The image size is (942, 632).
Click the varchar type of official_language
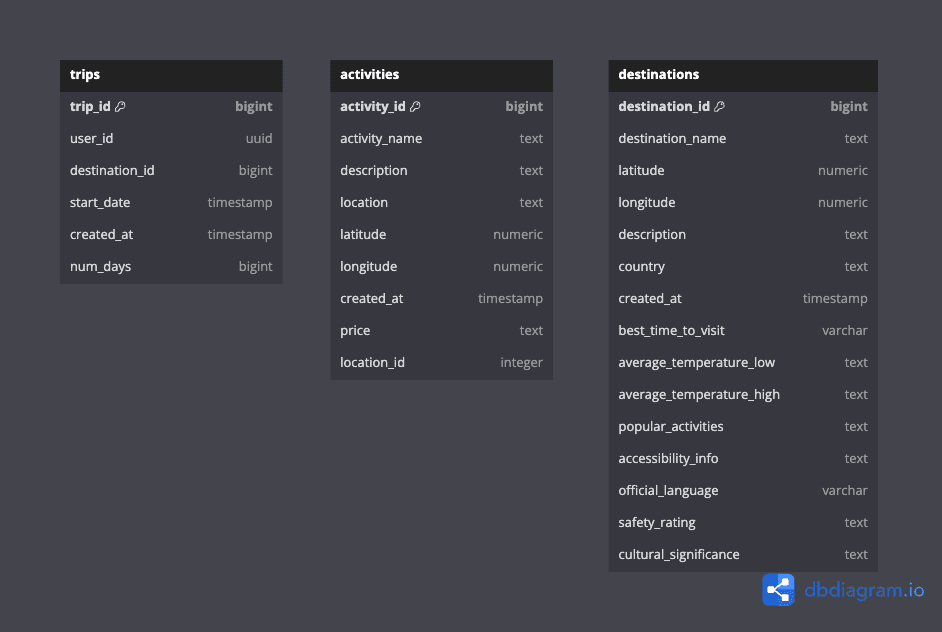tap(845, 490)
